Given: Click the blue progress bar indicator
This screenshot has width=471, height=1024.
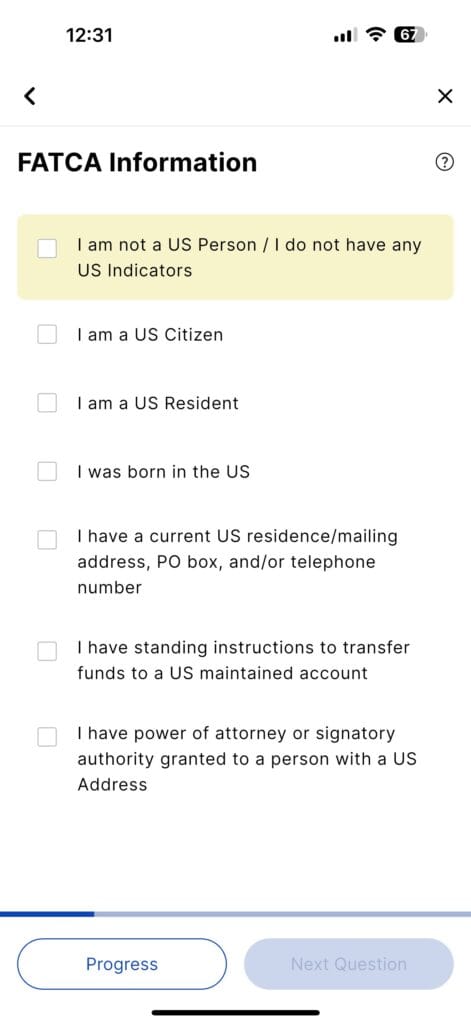Looking at the screenshot, I should (x=47, y=914).
